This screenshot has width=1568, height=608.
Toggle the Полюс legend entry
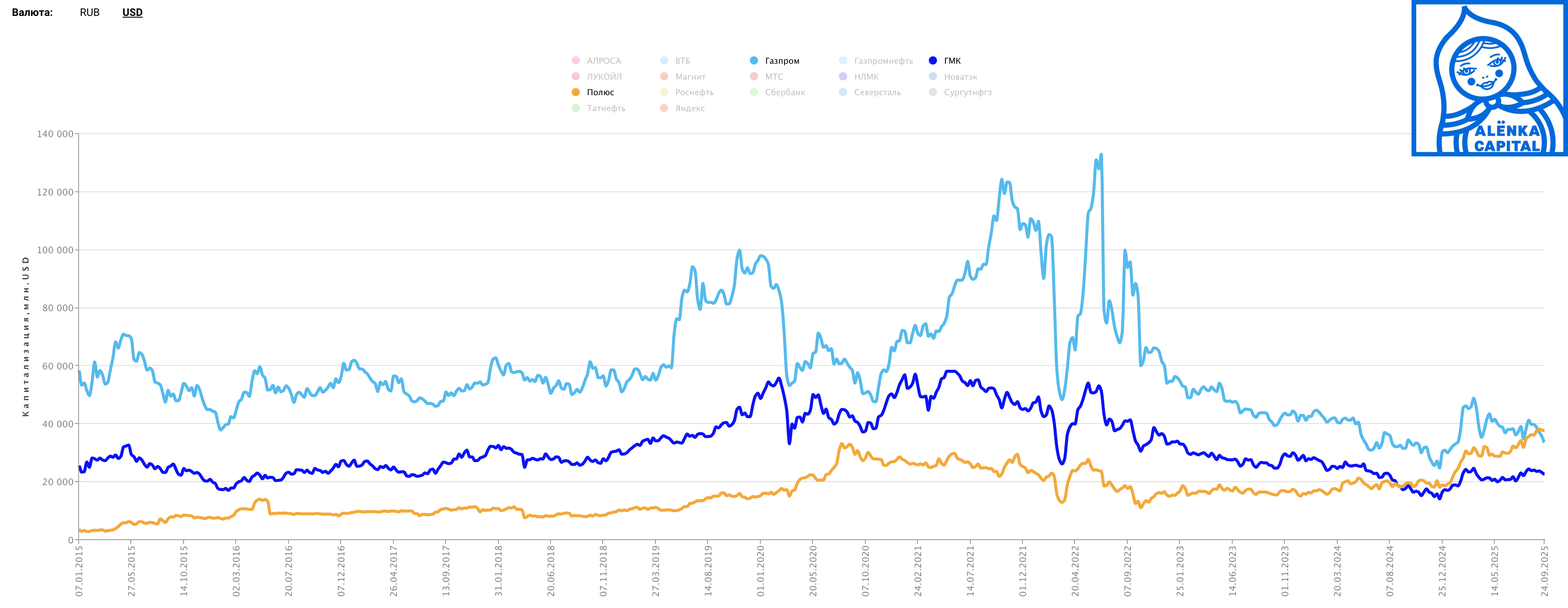point(600,93)
